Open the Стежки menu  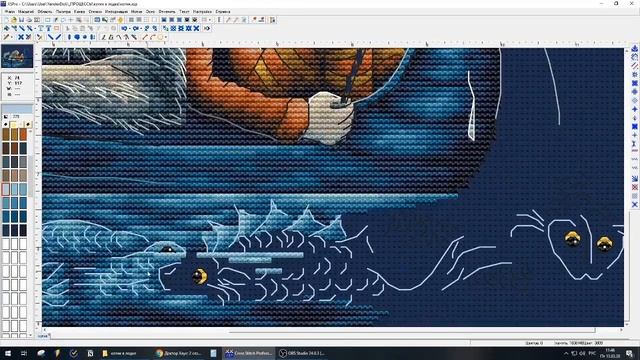(95, 12)
